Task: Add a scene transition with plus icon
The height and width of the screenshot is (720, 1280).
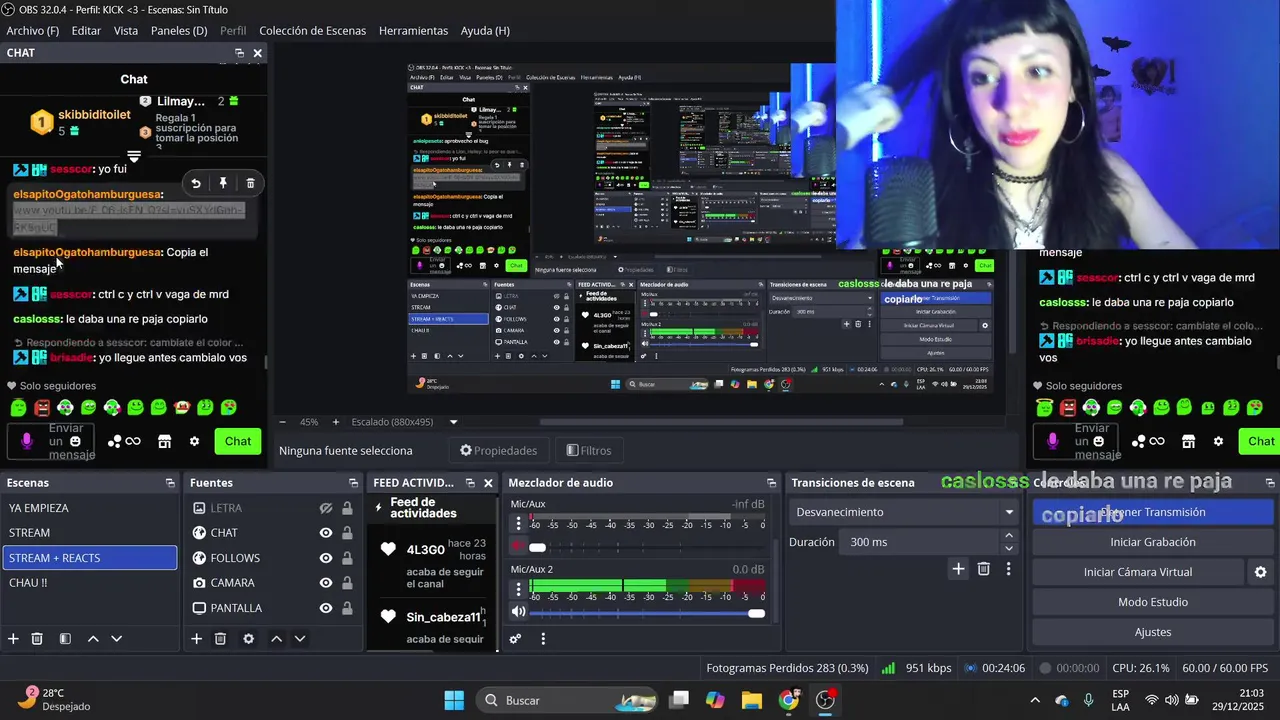Action: coord(958,569)
